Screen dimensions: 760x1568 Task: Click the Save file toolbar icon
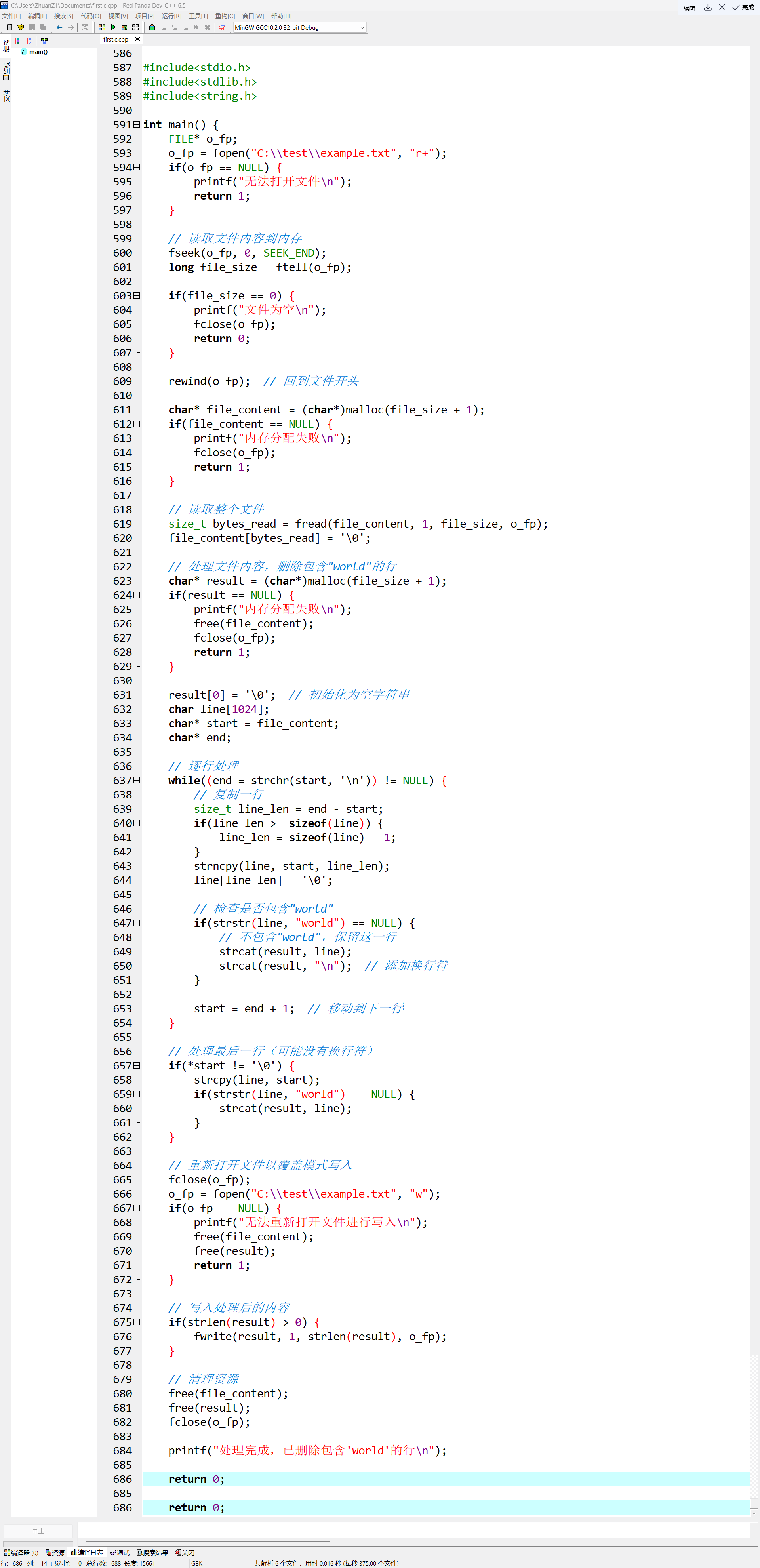(32, 27)
